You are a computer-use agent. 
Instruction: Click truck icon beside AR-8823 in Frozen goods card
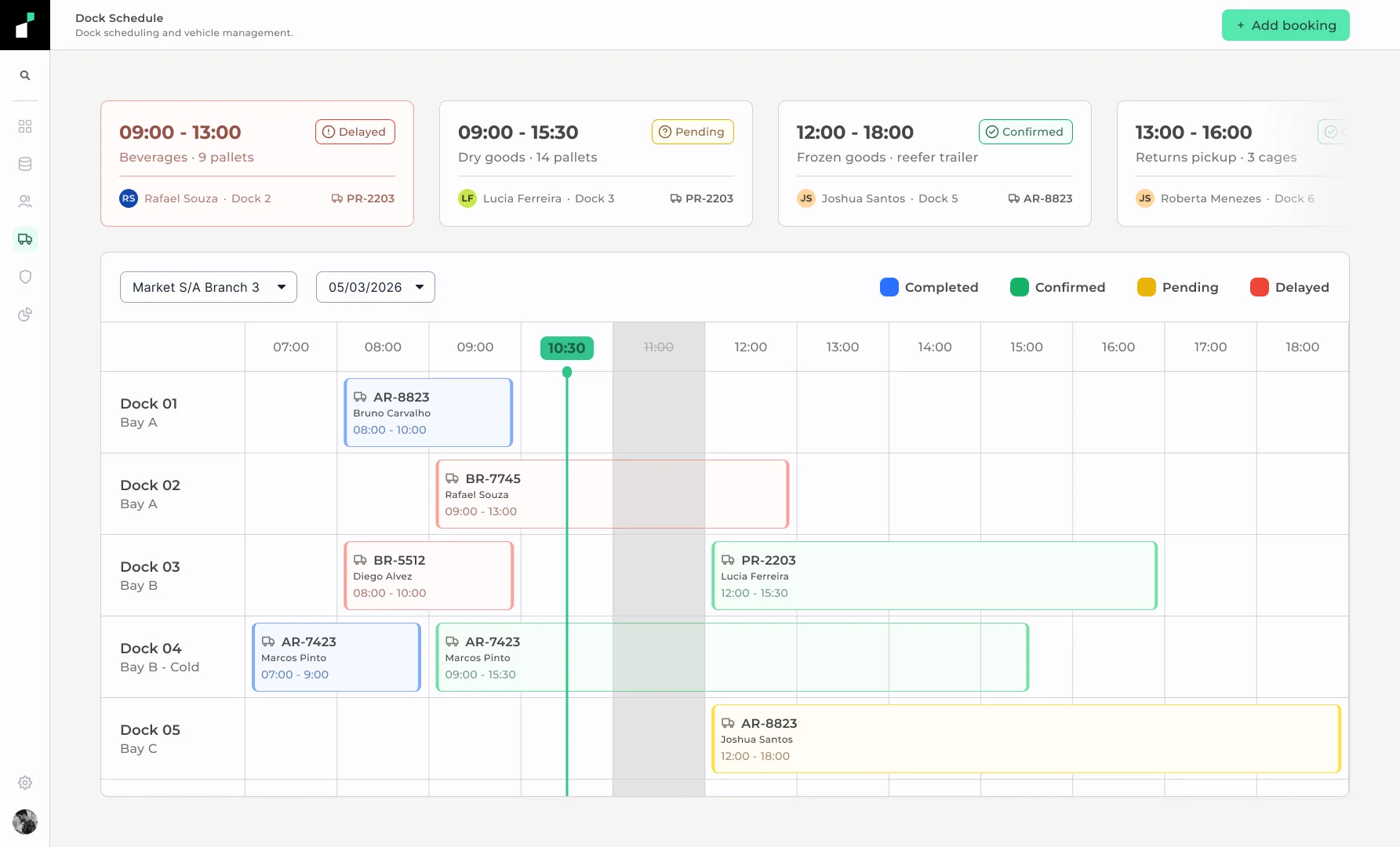1014,198
